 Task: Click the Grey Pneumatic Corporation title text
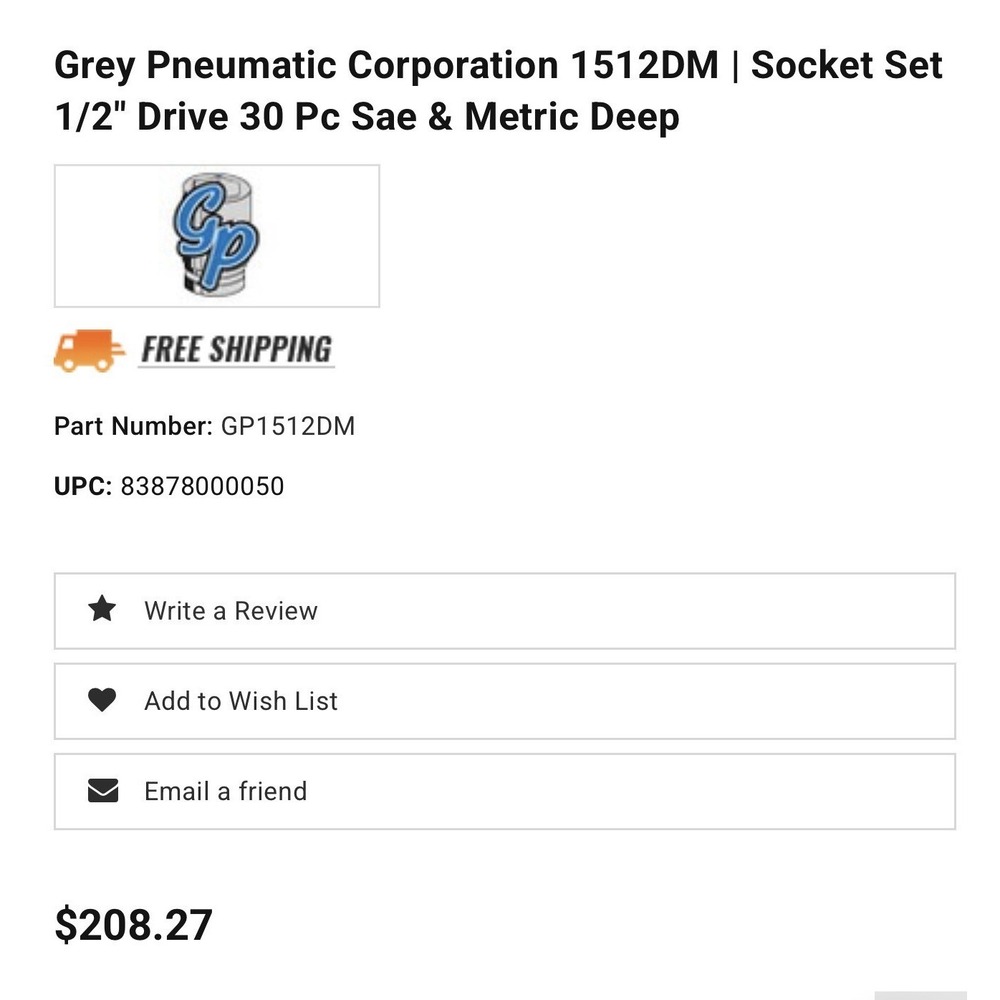tap(306, 66)
